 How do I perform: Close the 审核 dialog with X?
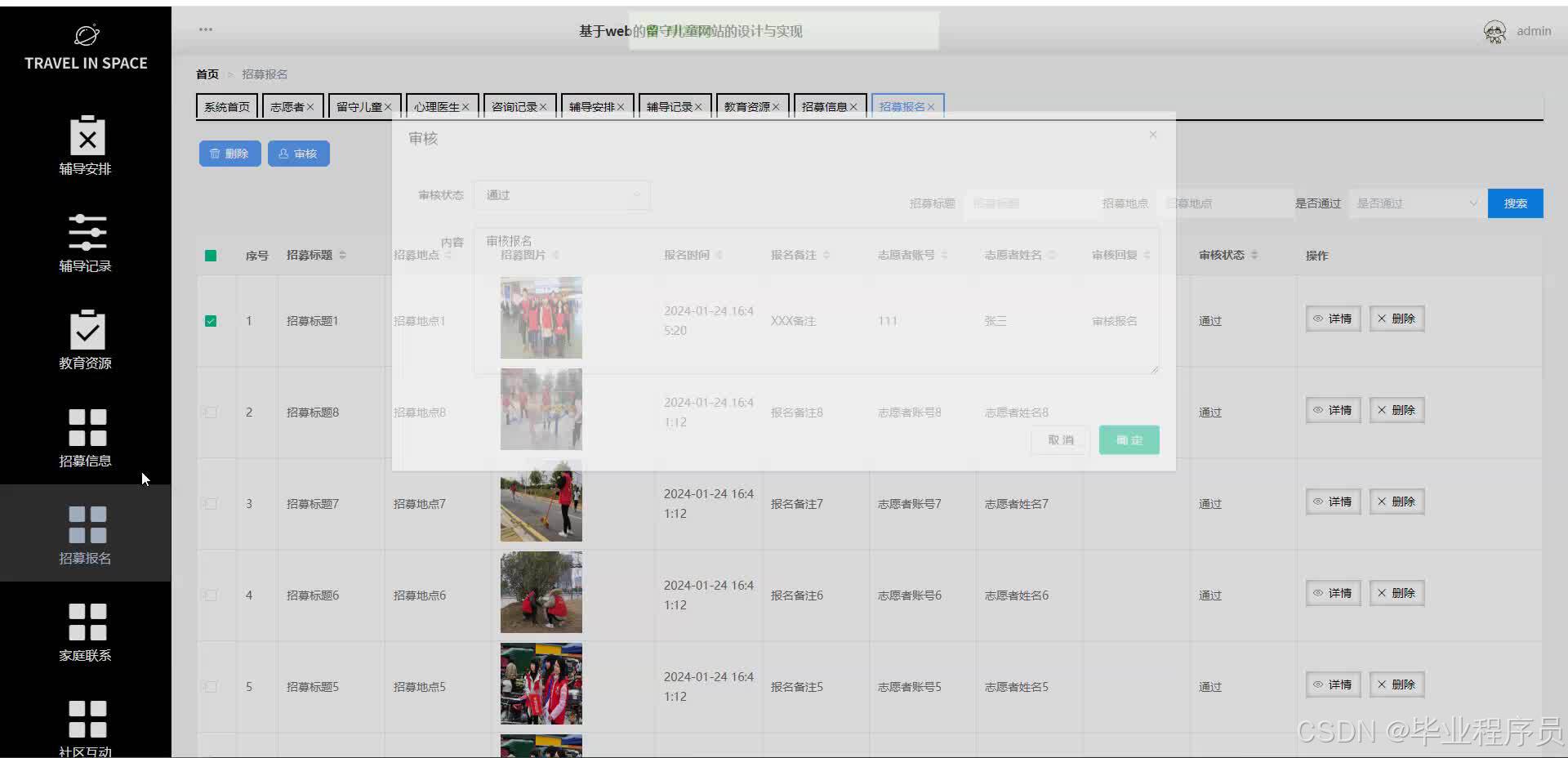point(1153,135)
